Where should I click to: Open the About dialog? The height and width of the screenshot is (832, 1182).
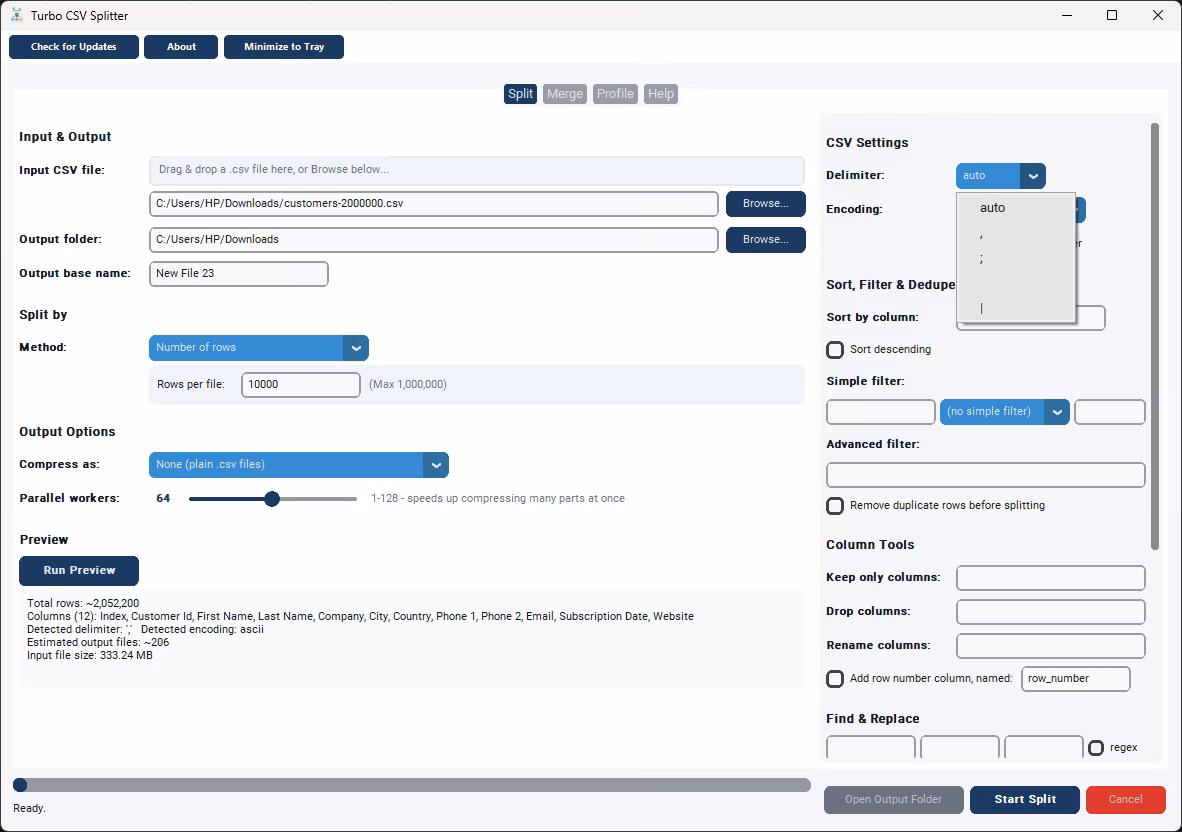point(181,47)
